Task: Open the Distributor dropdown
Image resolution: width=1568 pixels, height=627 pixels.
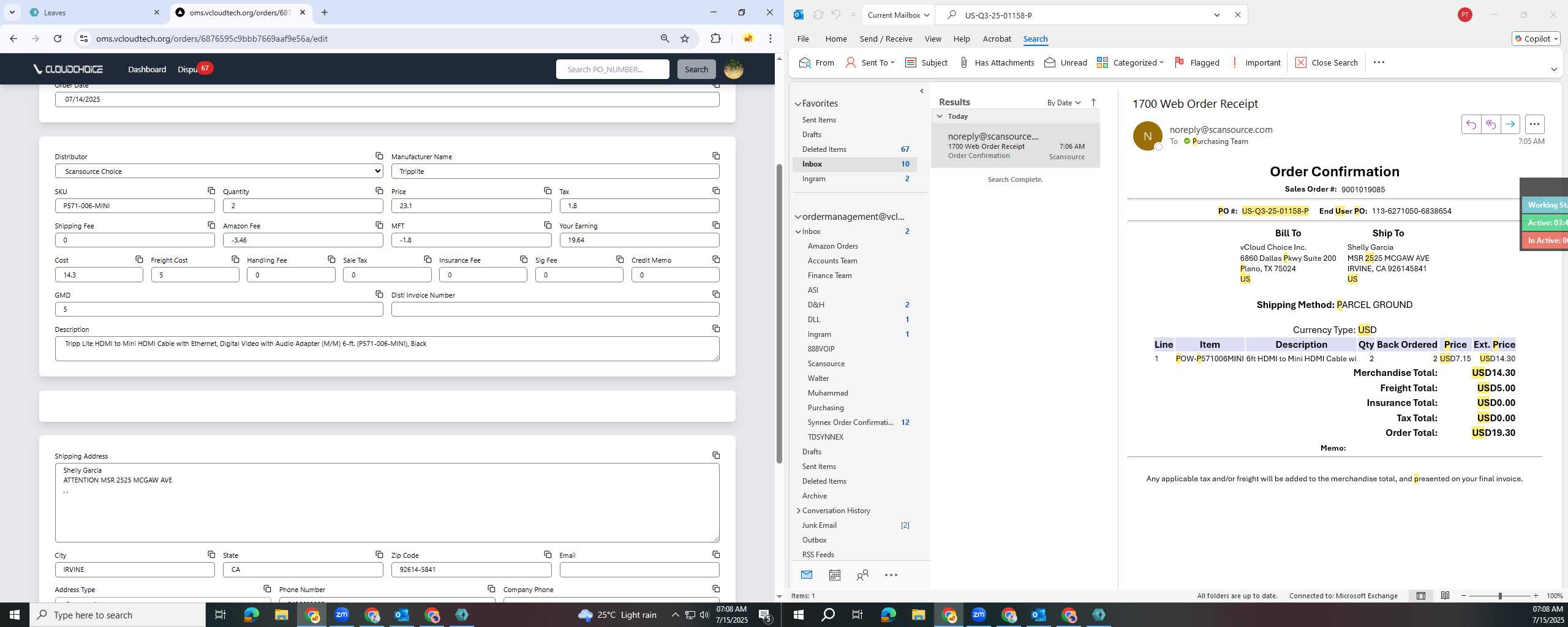Action: point(219,171)
